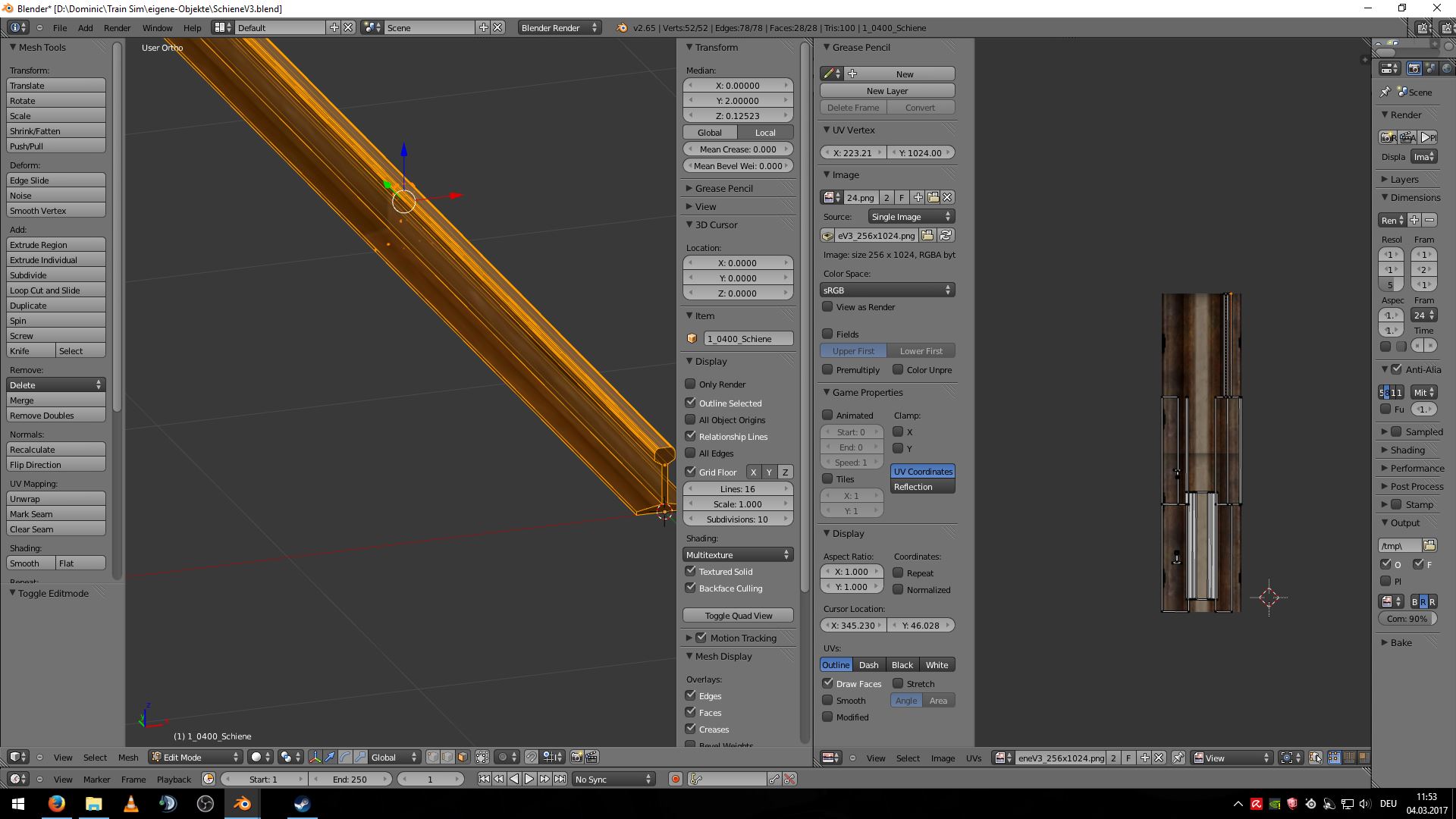Image resolution: width=1456 pixels, height=819 pixels.
Task: Enable the Only Render checkbox
Action: [690, 384]
